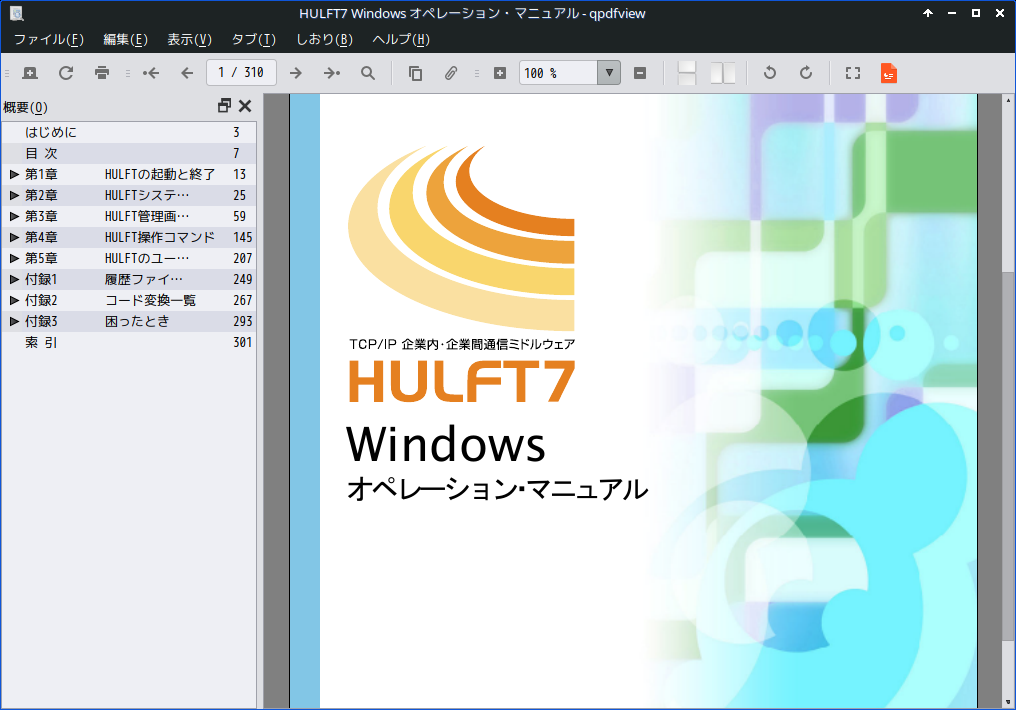Viewport: 1016px width, 710px height.
Task: Zoom in with the plus icon
Action: tap(500, 73)
